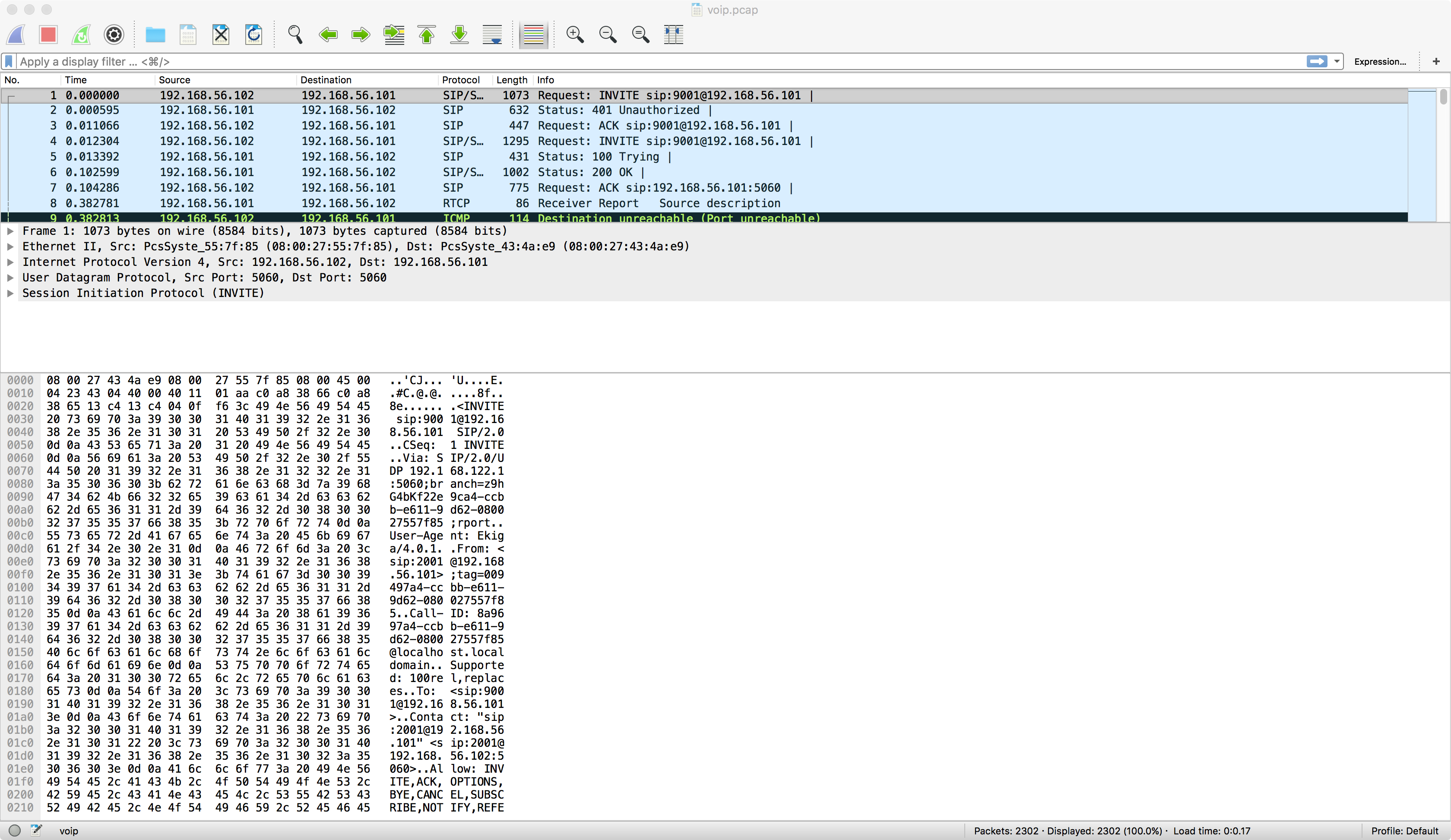
Task: Expand the Session Initiation Protocol tree
Action: (10, 294)
